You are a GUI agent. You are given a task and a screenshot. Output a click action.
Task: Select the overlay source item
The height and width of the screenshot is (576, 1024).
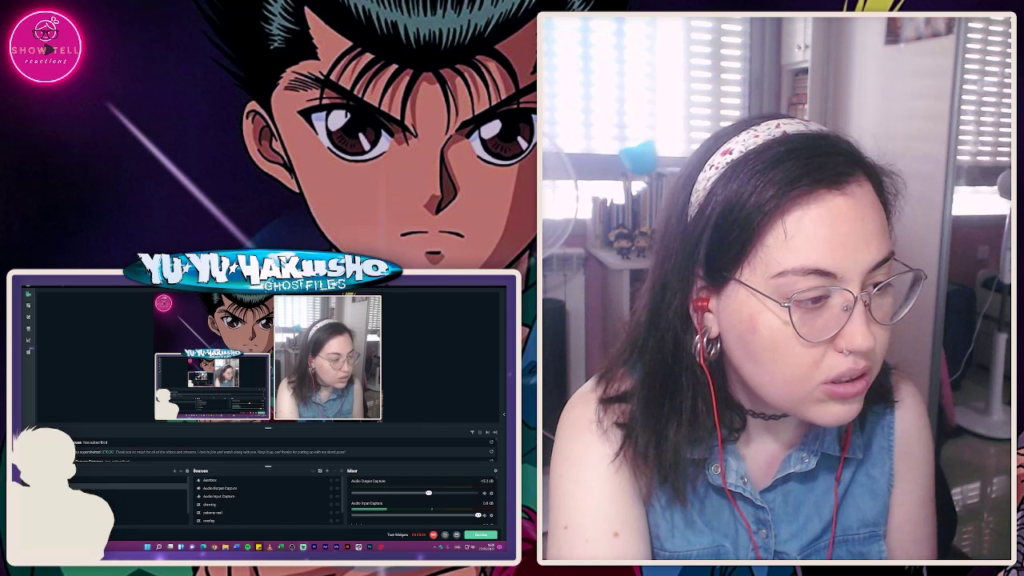click(209, 520)
